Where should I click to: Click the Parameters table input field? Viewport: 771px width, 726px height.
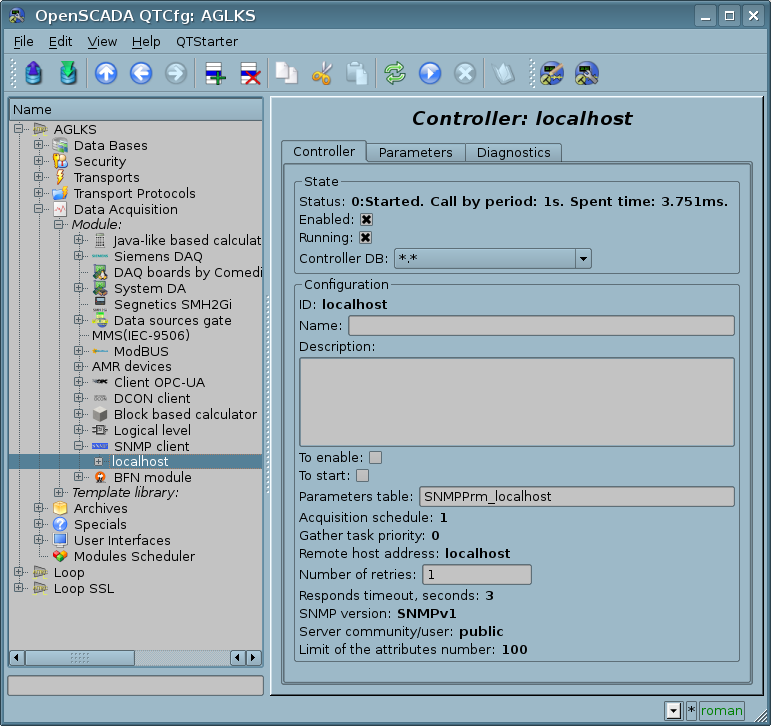point(577,496)
